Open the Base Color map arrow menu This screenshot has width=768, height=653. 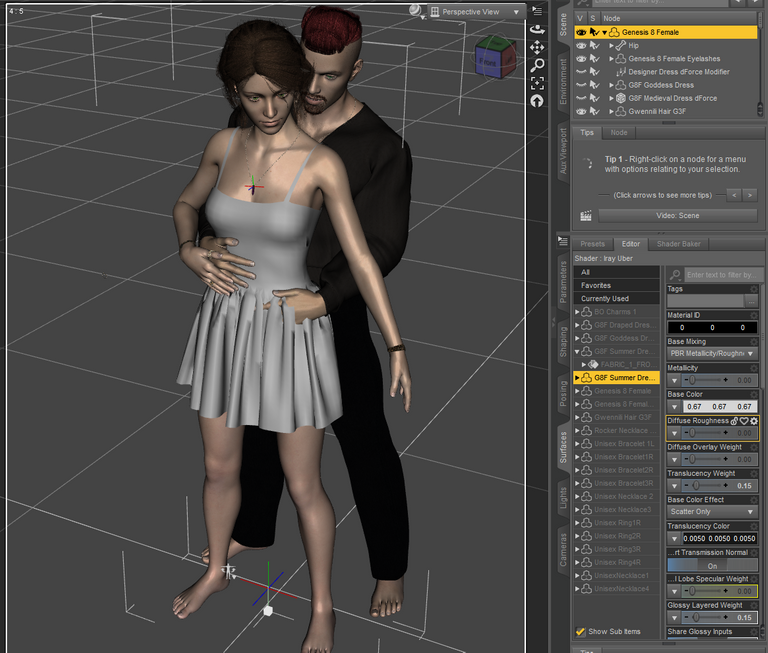(674, 407)
